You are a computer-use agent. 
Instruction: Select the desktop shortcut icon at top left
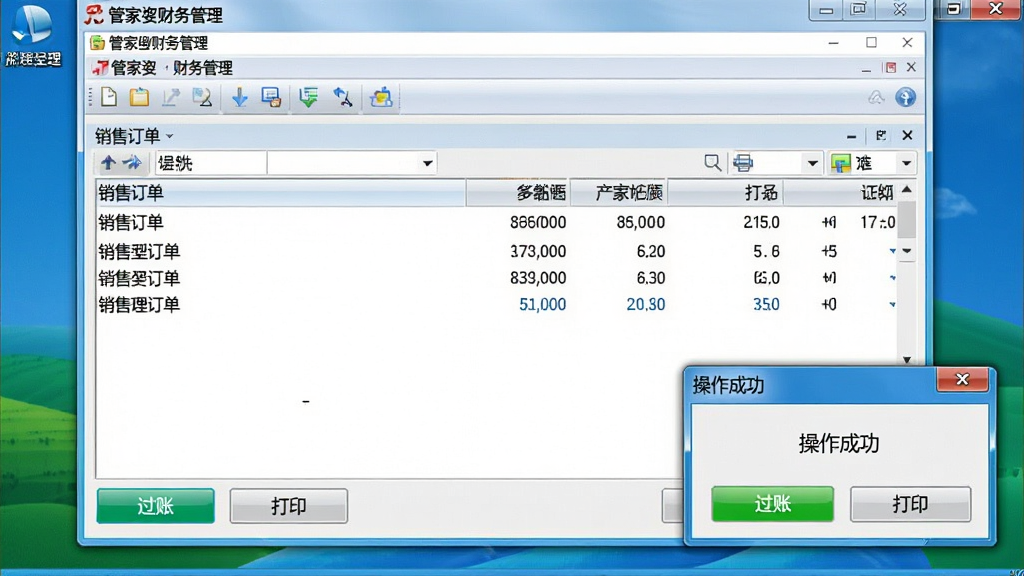pos(31,36)
